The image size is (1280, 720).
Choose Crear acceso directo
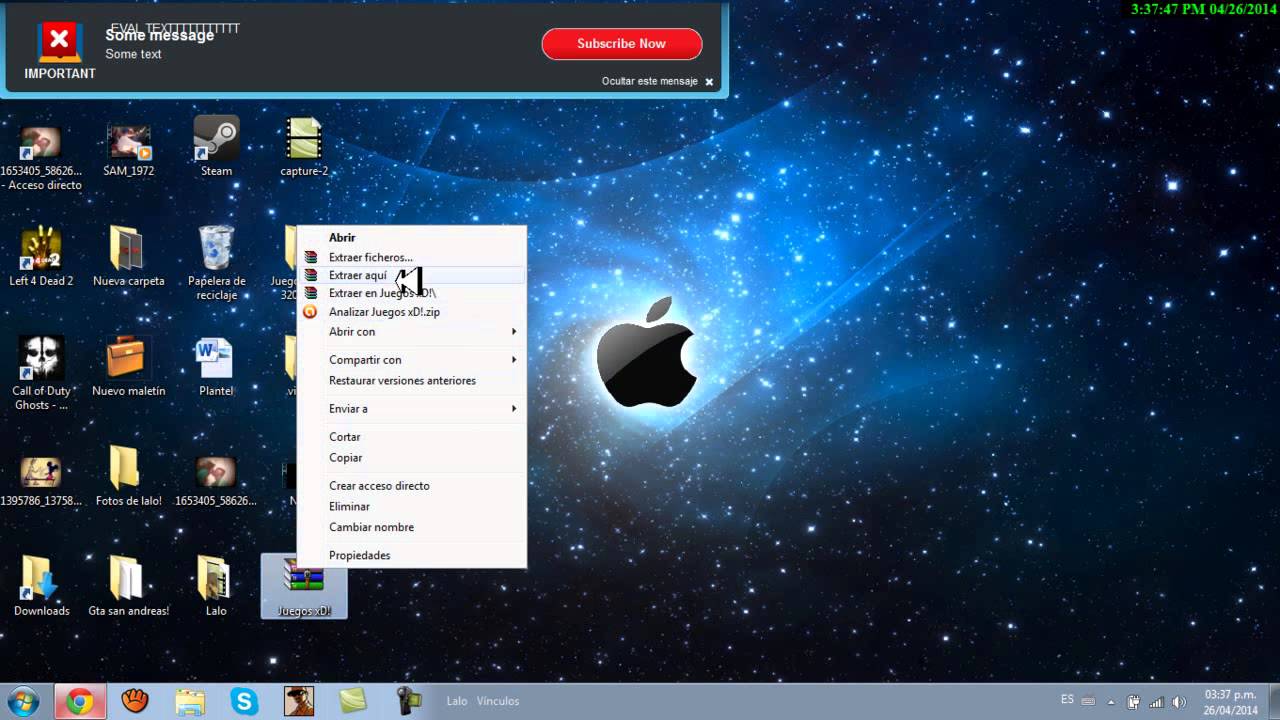[x=412, y=486]
